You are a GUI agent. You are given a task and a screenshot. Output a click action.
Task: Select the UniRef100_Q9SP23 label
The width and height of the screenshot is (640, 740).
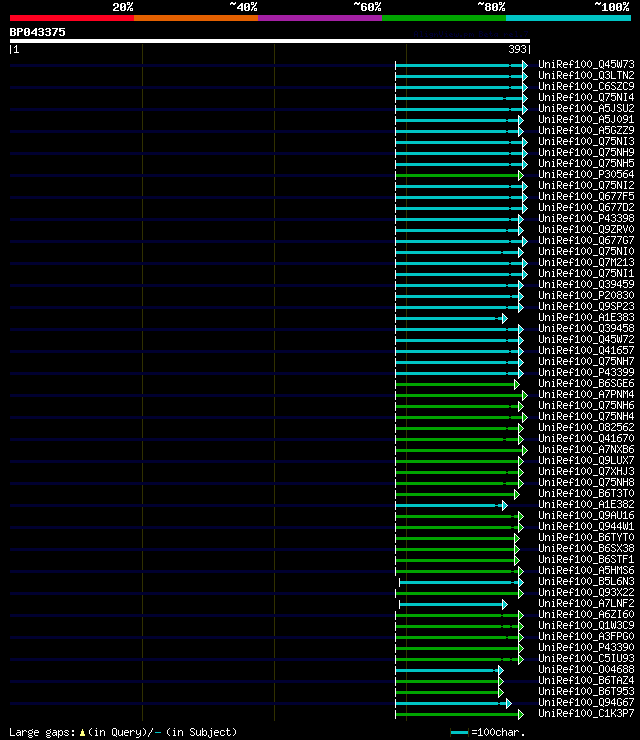point(586,307)
